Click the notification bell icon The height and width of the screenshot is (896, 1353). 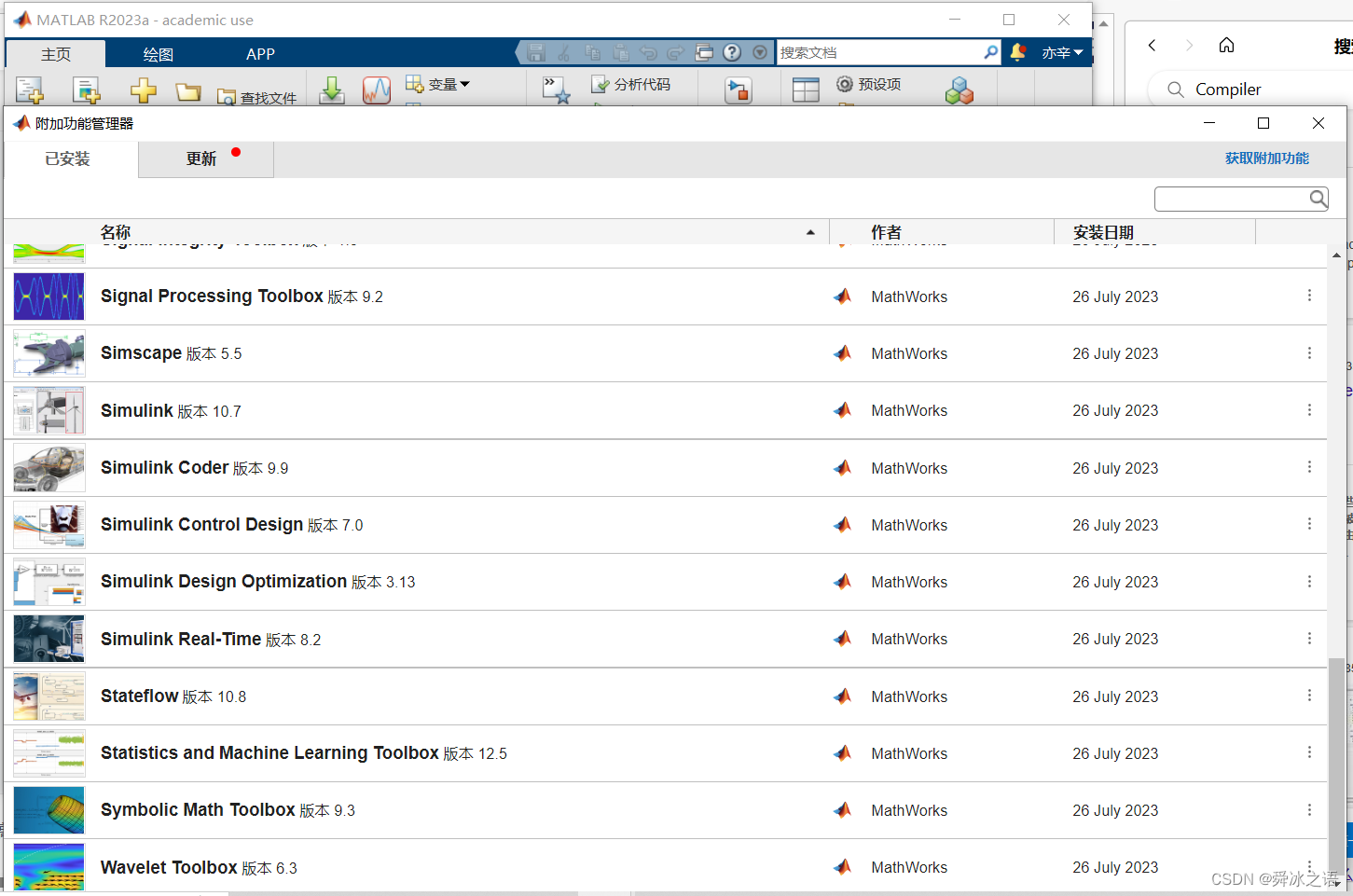(x=1018, y=52)
